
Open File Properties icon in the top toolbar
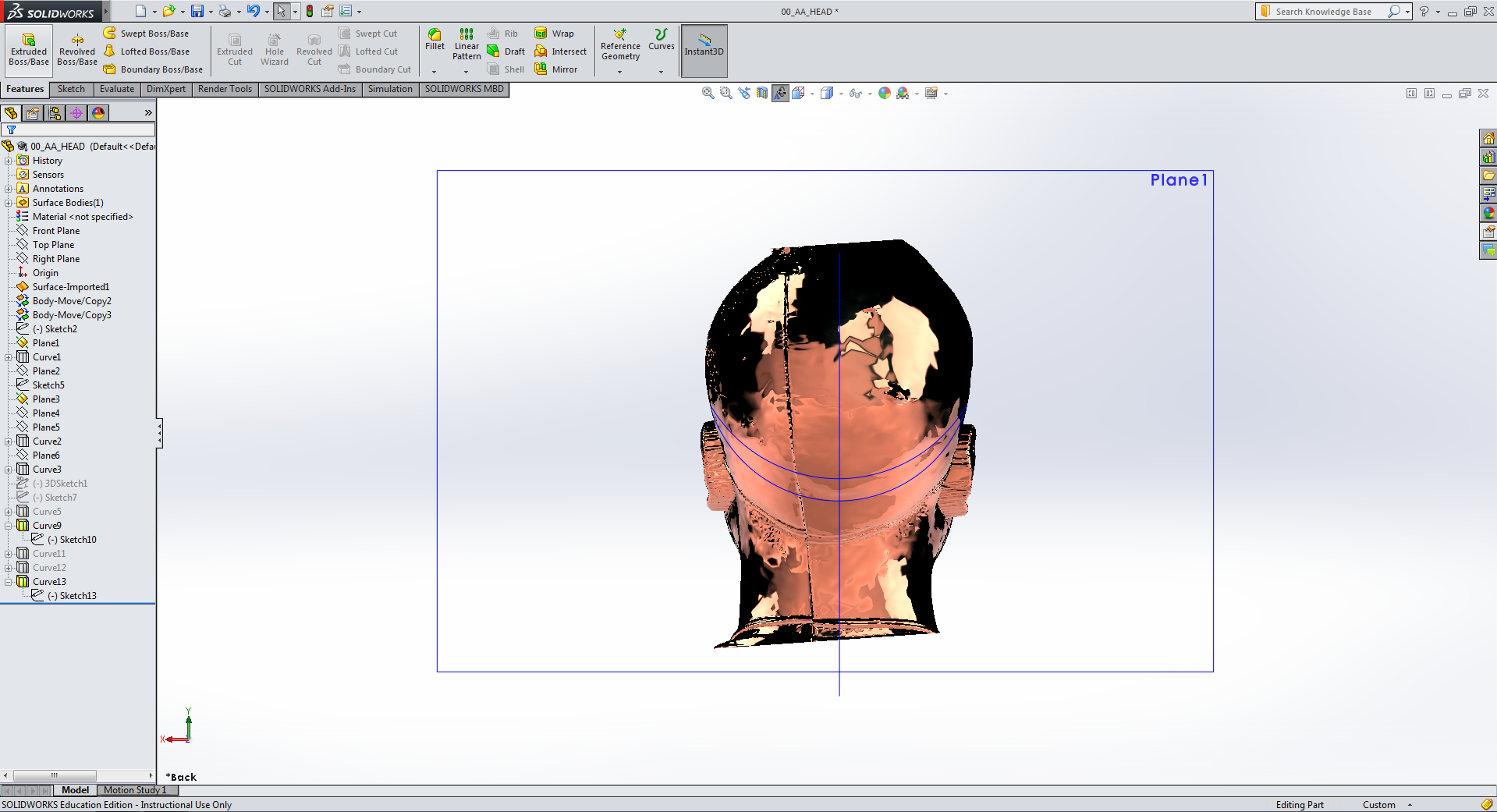pyautogui.click(x=328, y=11)
